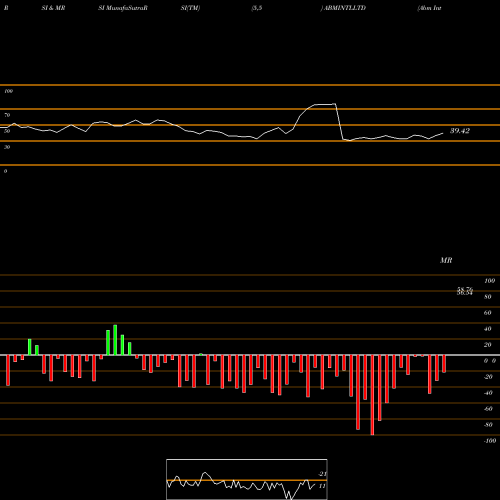
Task: Click the -80 label on MR axis
Action: coord(488,425)
